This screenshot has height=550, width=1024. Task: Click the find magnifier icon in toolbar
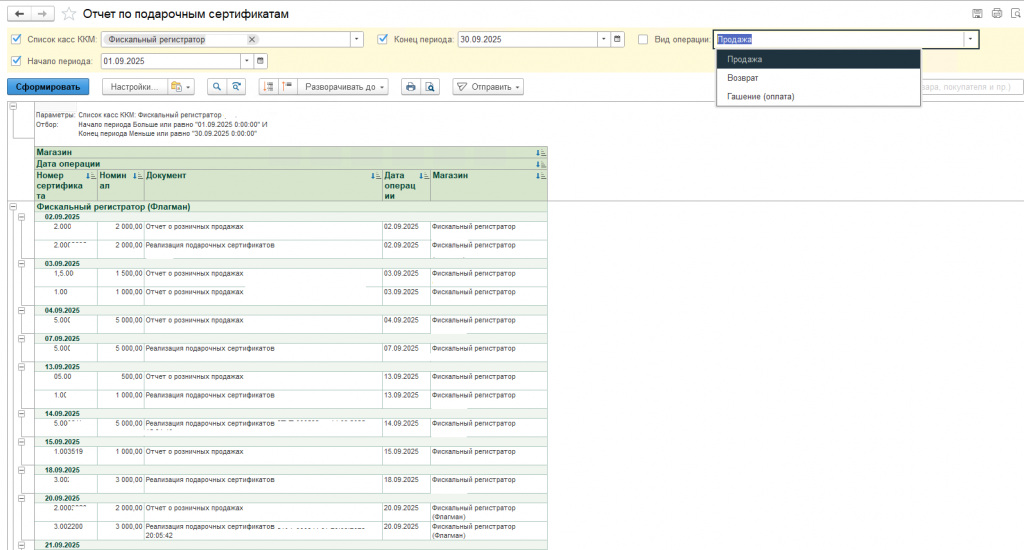coord(216,87)
